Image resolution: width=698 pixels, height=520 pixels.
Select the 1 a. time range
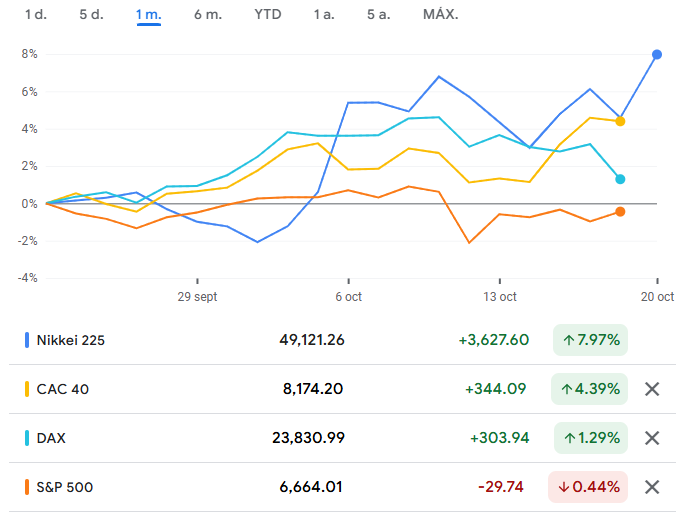point(323,15)
